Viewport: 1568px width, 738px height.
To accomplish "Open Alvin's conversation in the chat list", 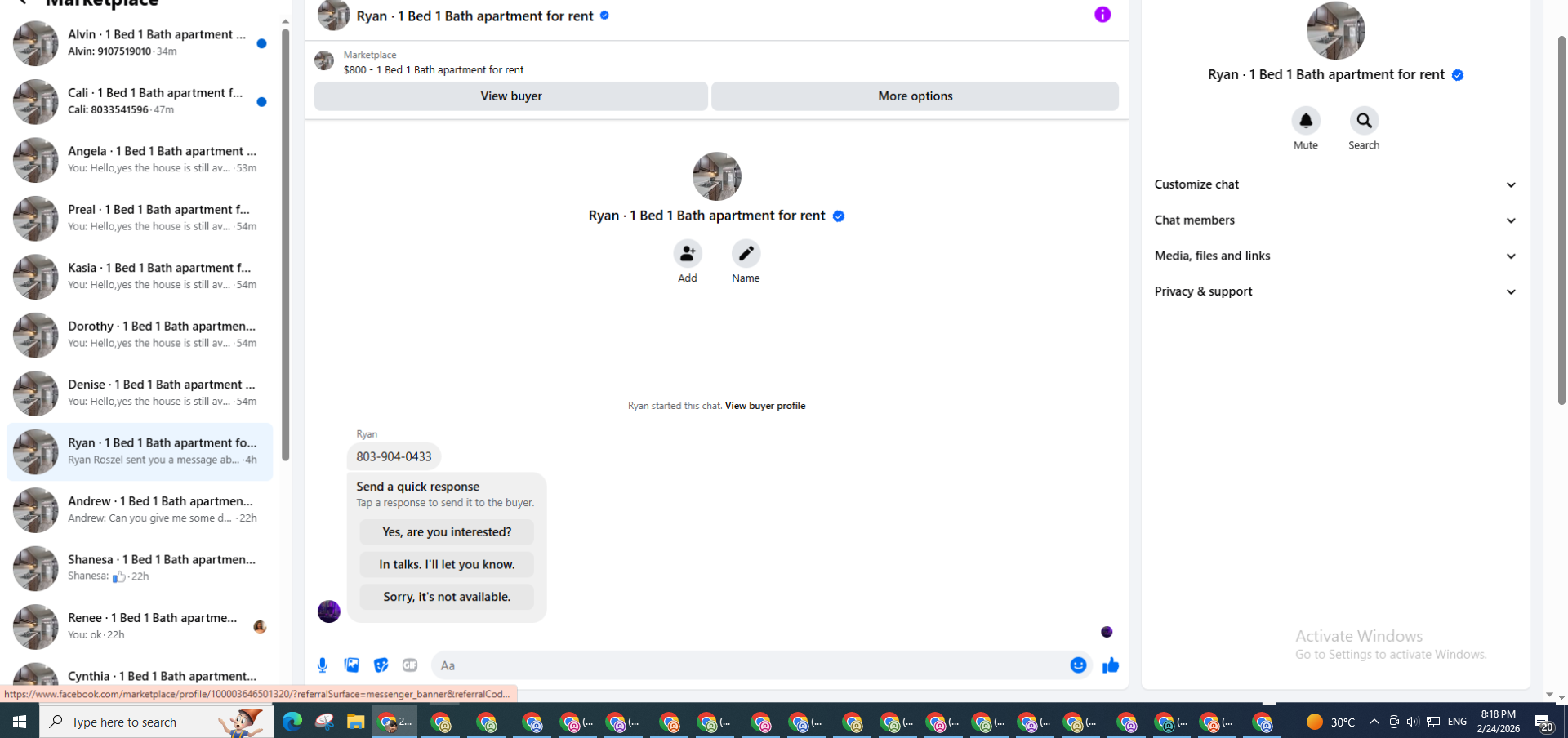I will click(140, 42).
